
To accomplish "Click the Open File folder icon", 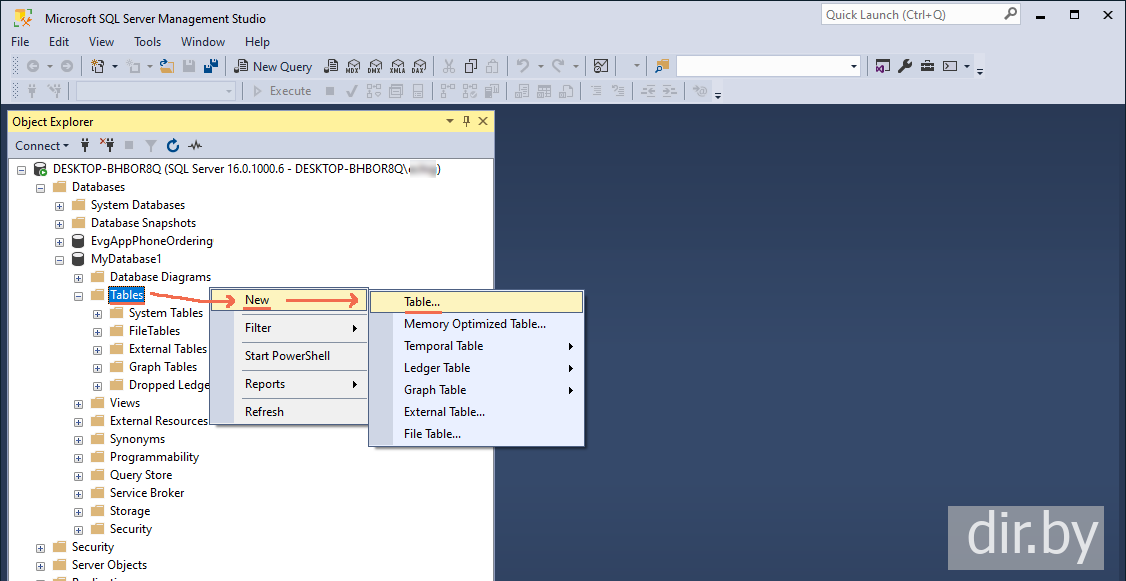I will click(167, 66).
